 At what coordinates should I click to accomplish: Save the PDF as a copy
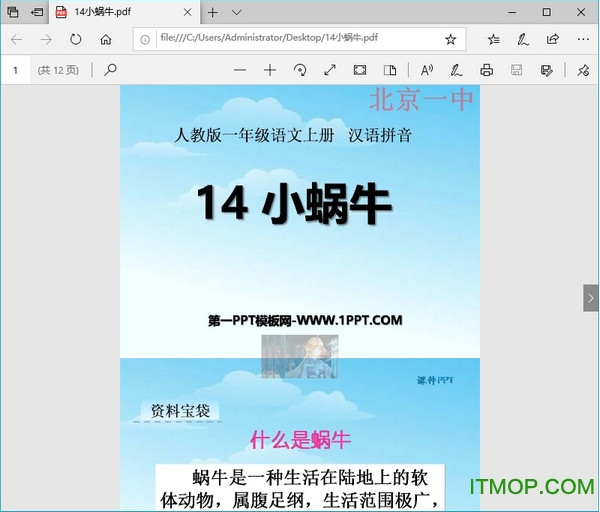546,70
